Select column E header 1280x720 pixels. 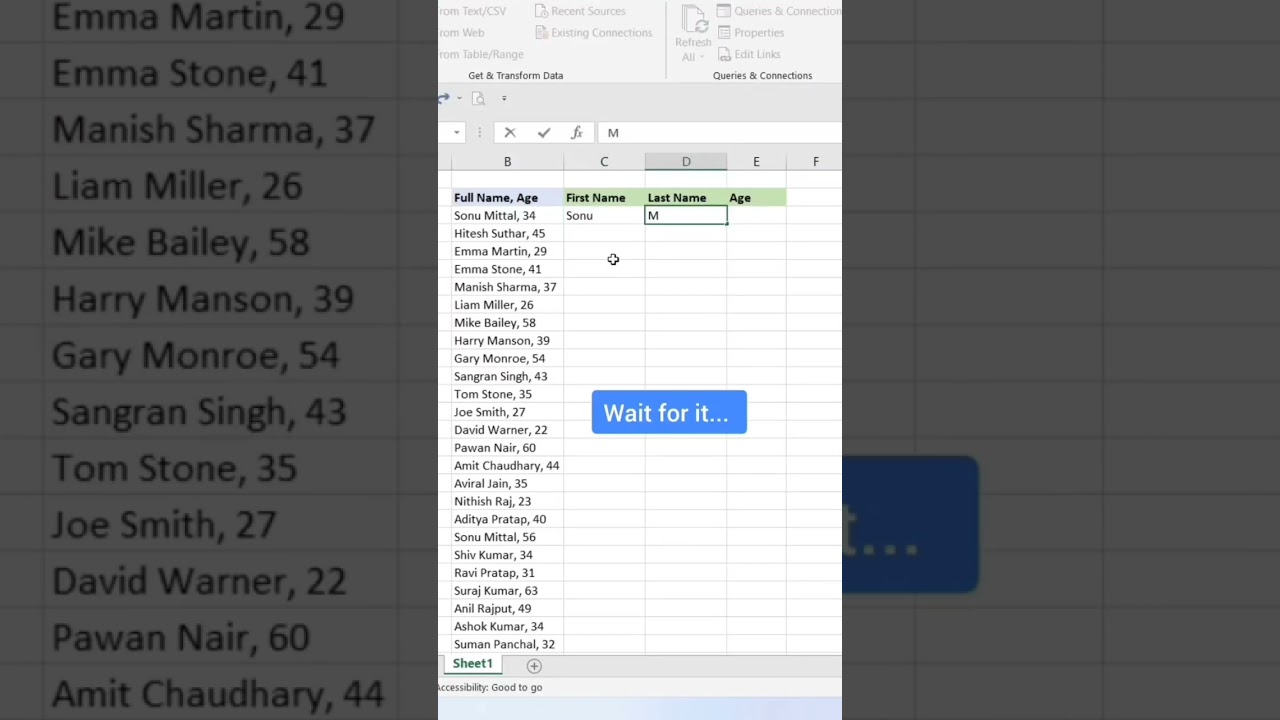coord(756,162)
